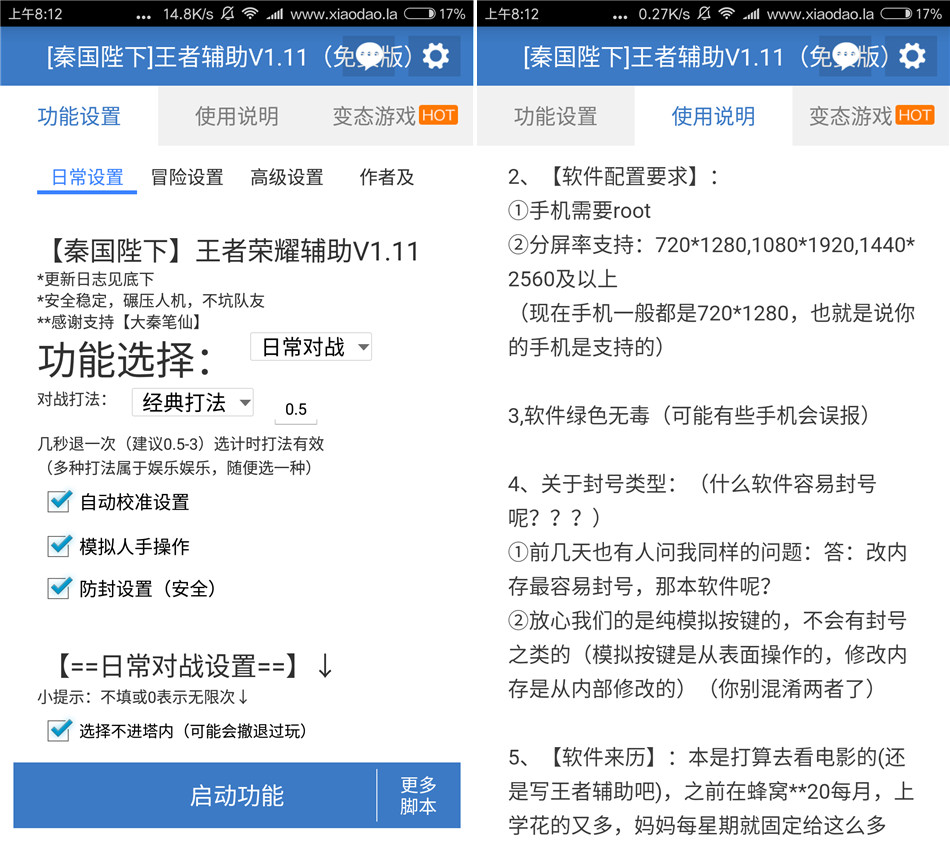Tap the ①手机需要root line
Screen dimensions: 950x841
point(579,211)
